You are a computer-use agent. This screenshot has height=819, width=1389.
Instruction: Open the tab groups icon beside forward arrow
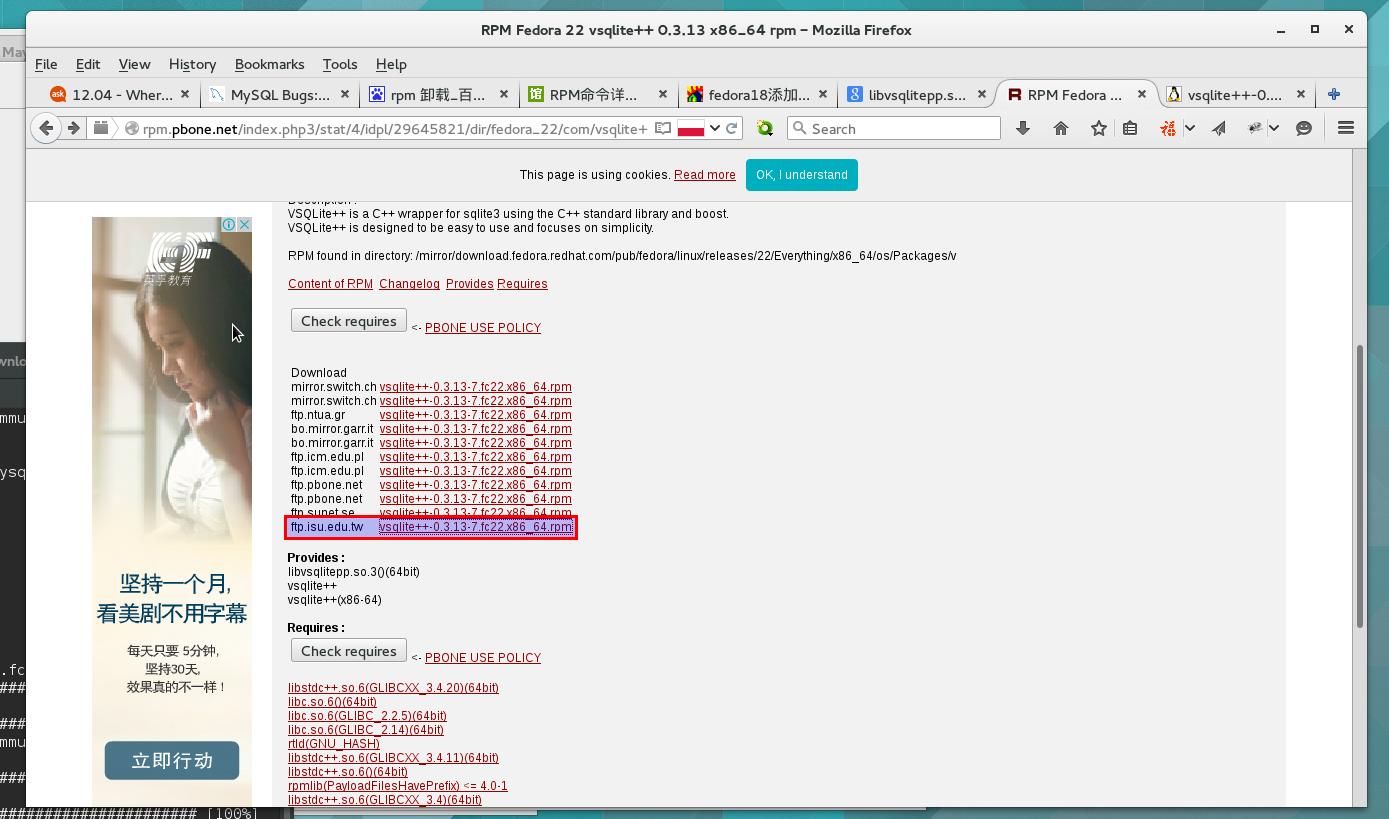pyautogui.click(x=101, y=128)
